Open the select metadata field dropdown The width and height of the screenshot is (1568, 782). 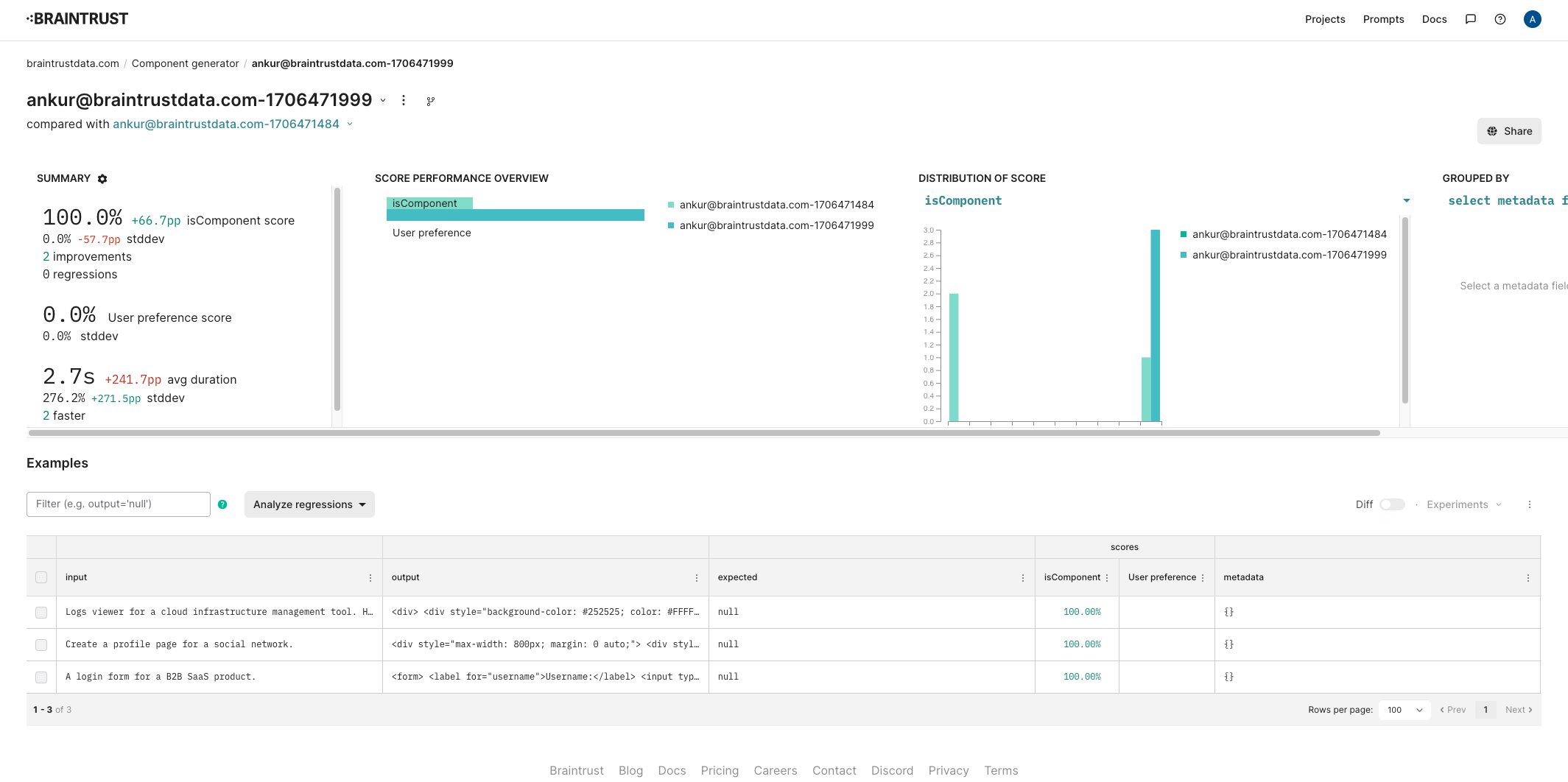coord(1508,200)
